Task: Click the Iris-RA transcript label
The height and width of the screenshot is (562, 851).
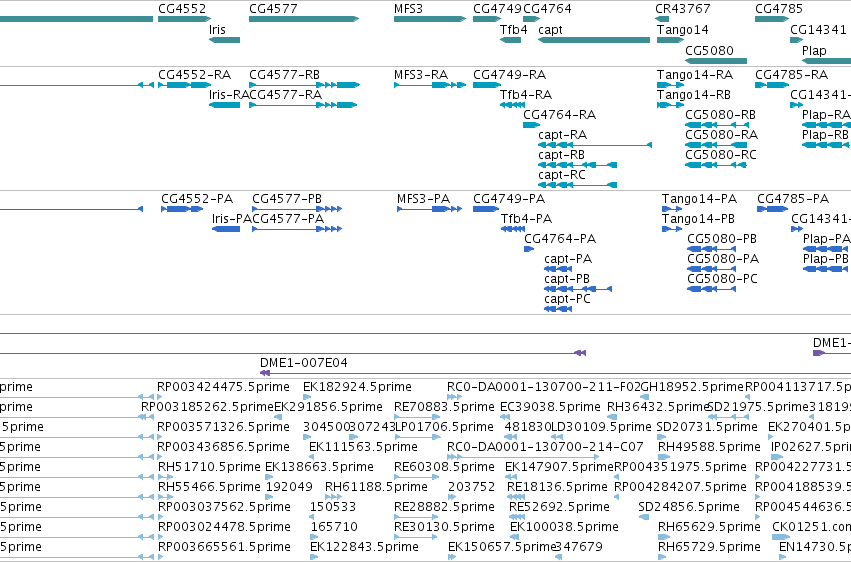Action: click(228, 94)
